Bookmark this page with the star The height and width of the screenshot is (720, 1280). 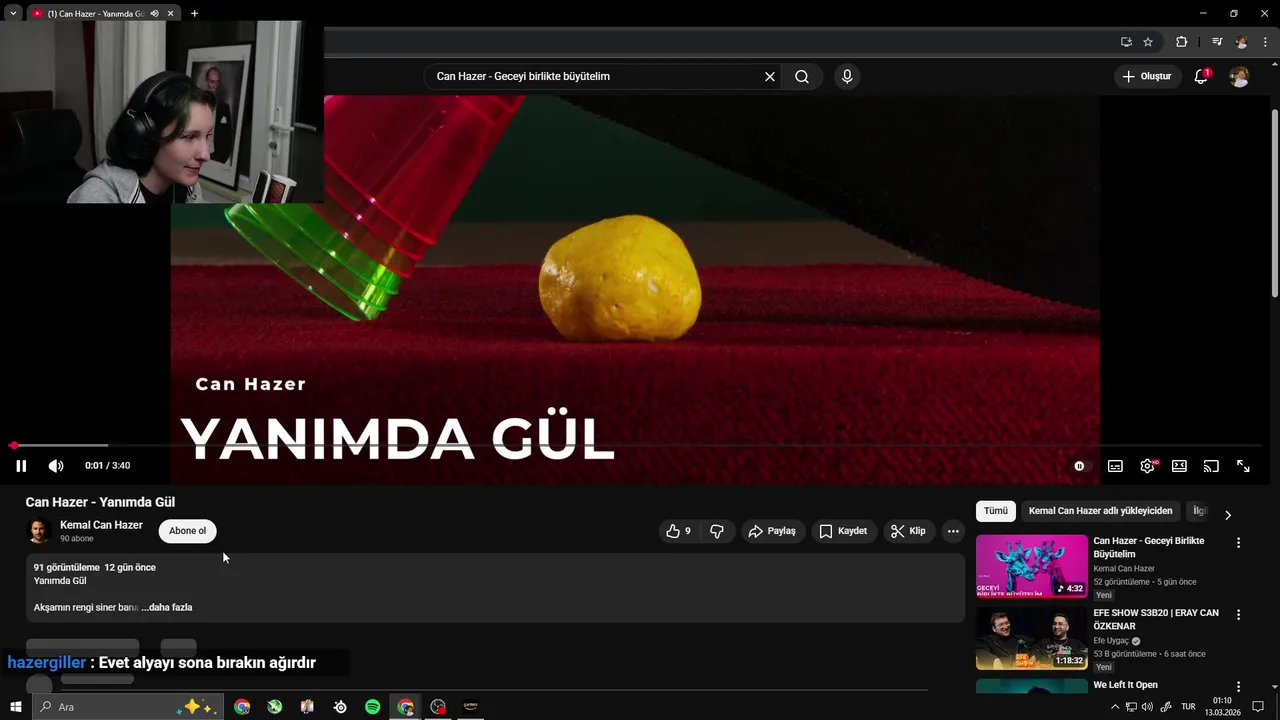point(1148,42)
